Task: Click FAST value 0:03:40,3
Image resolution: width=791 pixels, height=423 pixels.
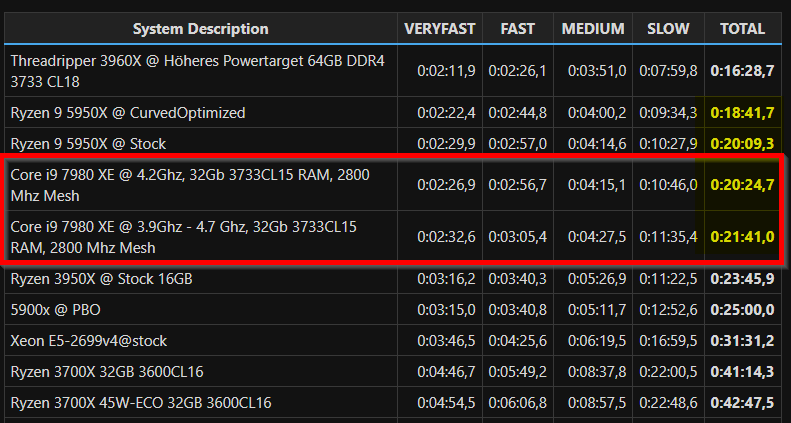Action: click(518, 279)
